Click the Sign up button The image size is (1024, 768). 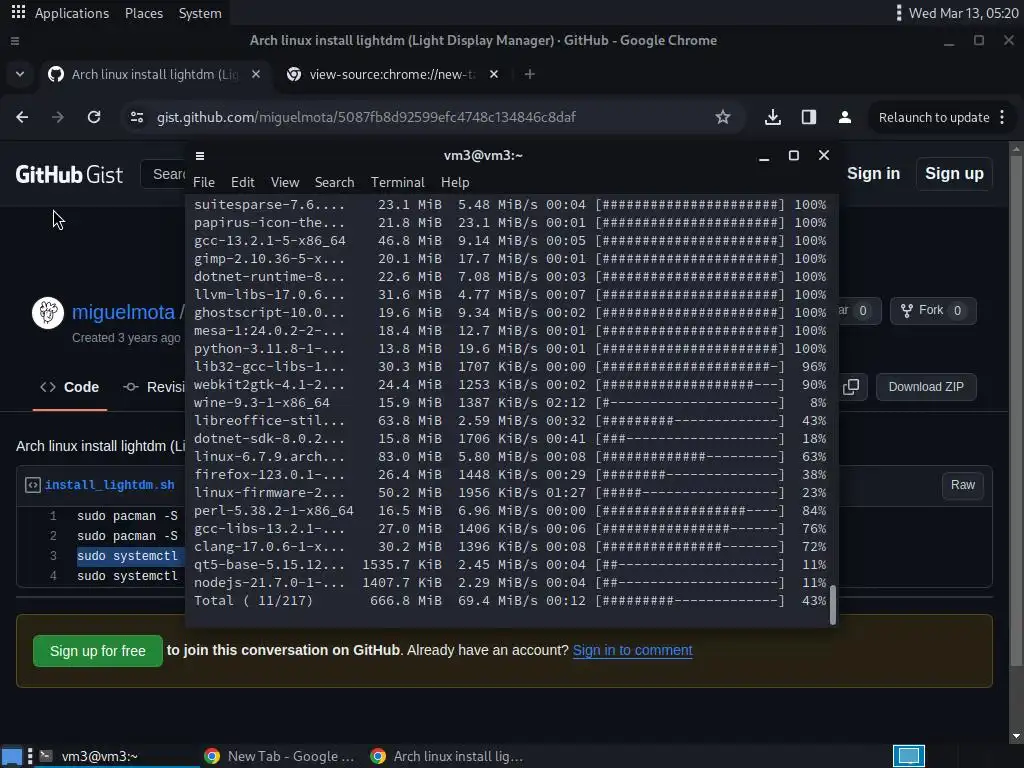pyautogui.click(x=954, y=174)
